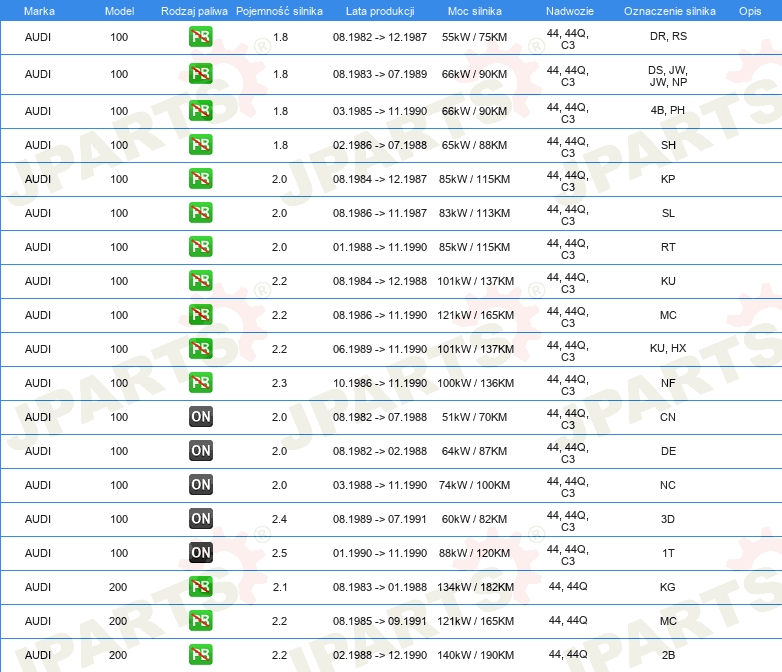Select the Moc silnika column header
The width and height of the screenshot is (782, 672).
475,11
